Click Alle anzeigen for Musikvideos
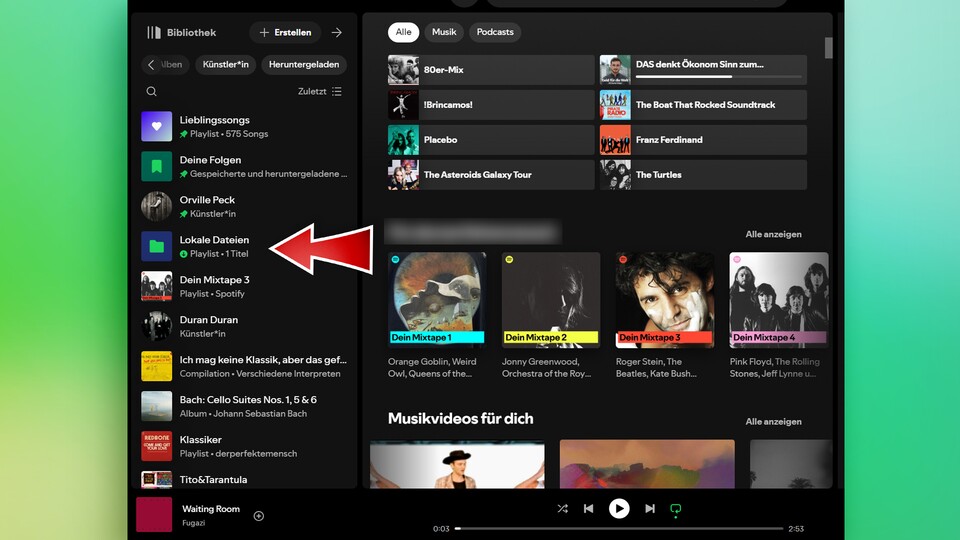The height and width of the screenshot is (540, 960). coord(773,422)
